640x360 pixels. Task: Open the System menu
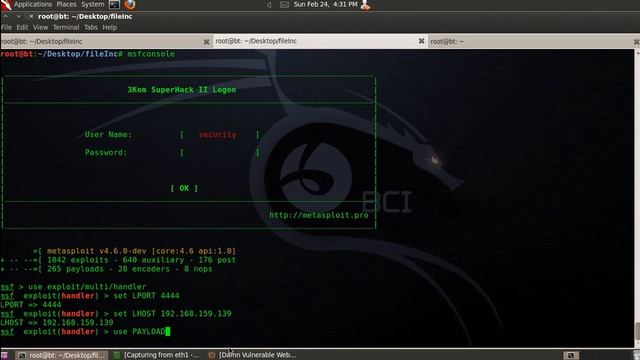93,4
